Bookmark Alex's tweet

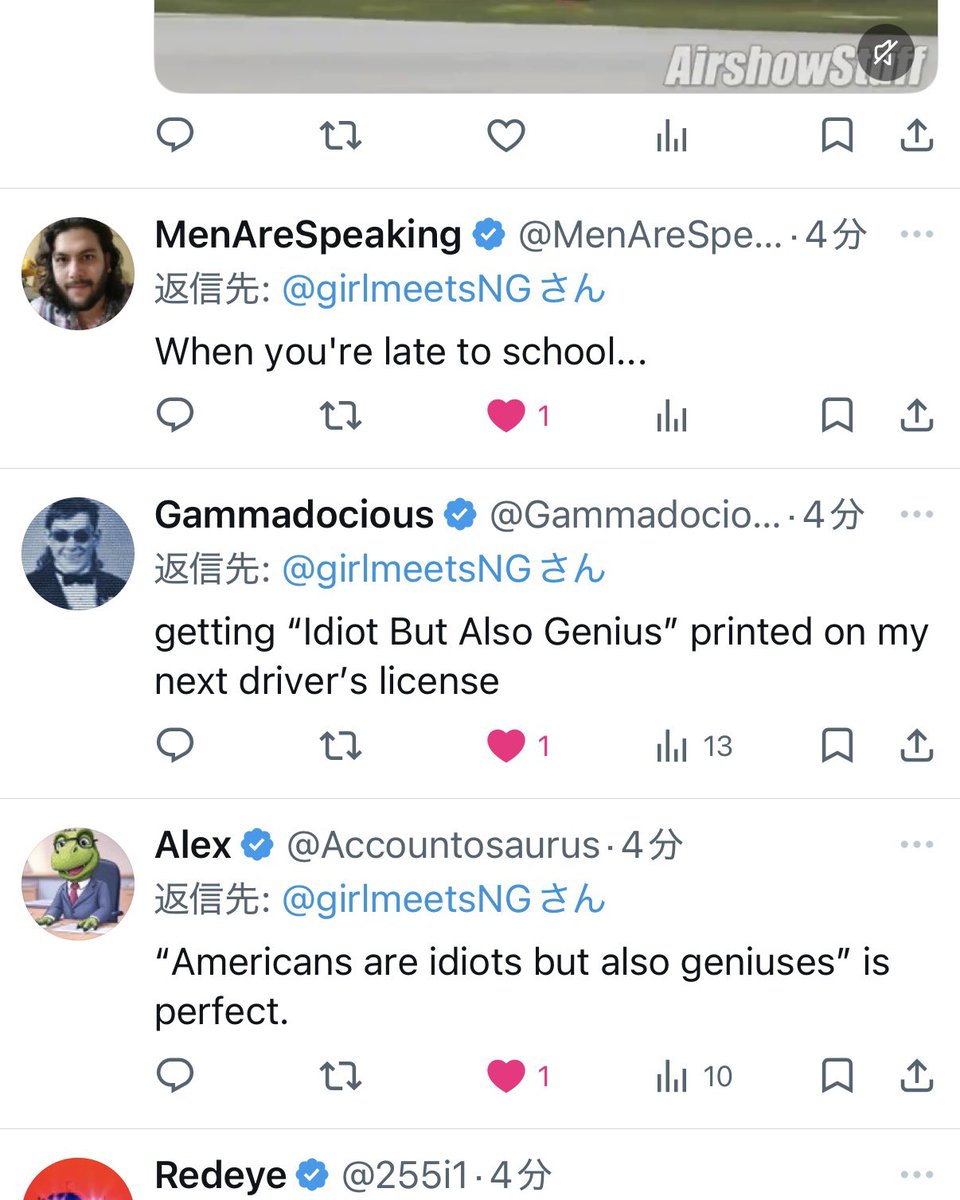(x=836, y=1076)
